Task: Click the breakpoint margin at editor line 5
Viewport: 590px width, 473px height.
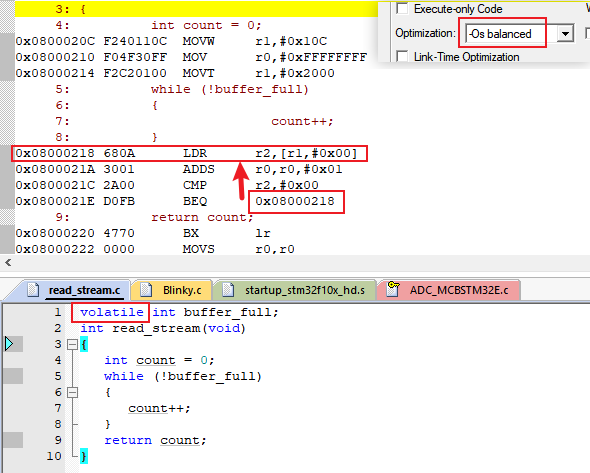Action: (13, 376)
